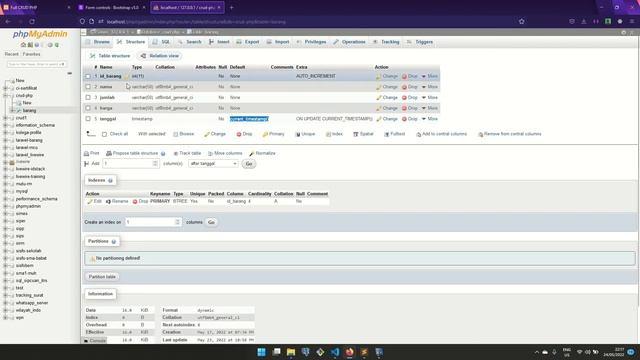Click Add to central columns

pyautogui.click(x=441, y=134)
